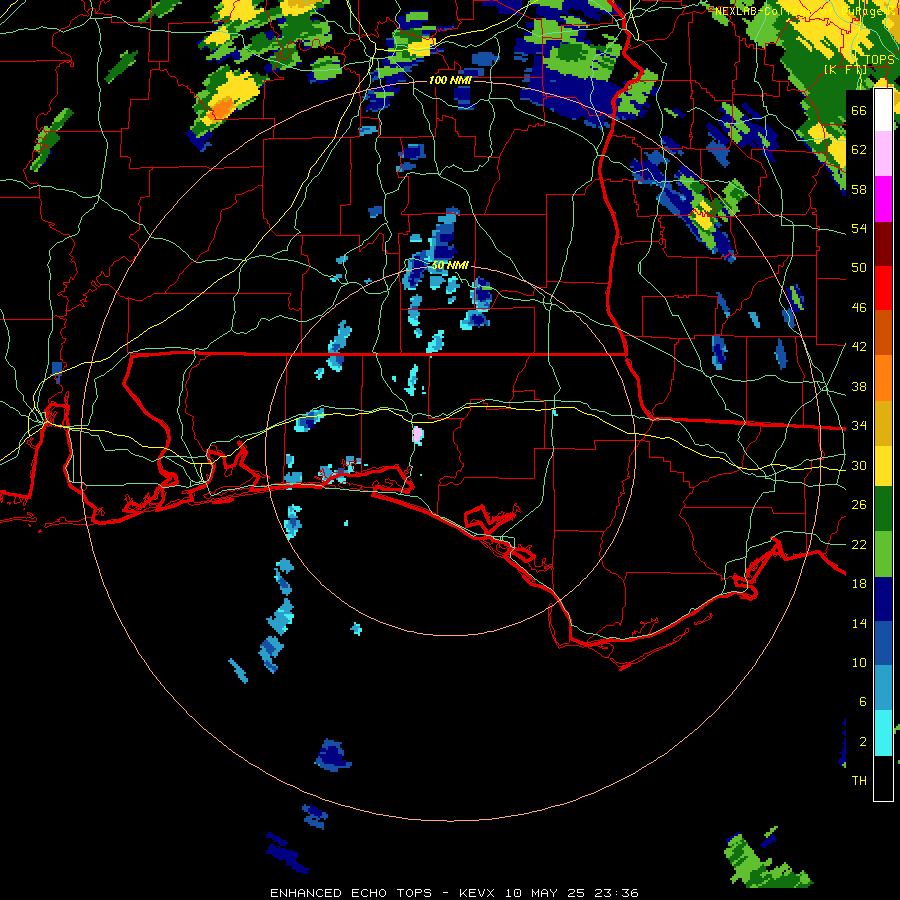This screenshot has height=900, width=900.
Task: Click the "ENHANCED ECHO TOPS" title text
Action: pos(351,893)
